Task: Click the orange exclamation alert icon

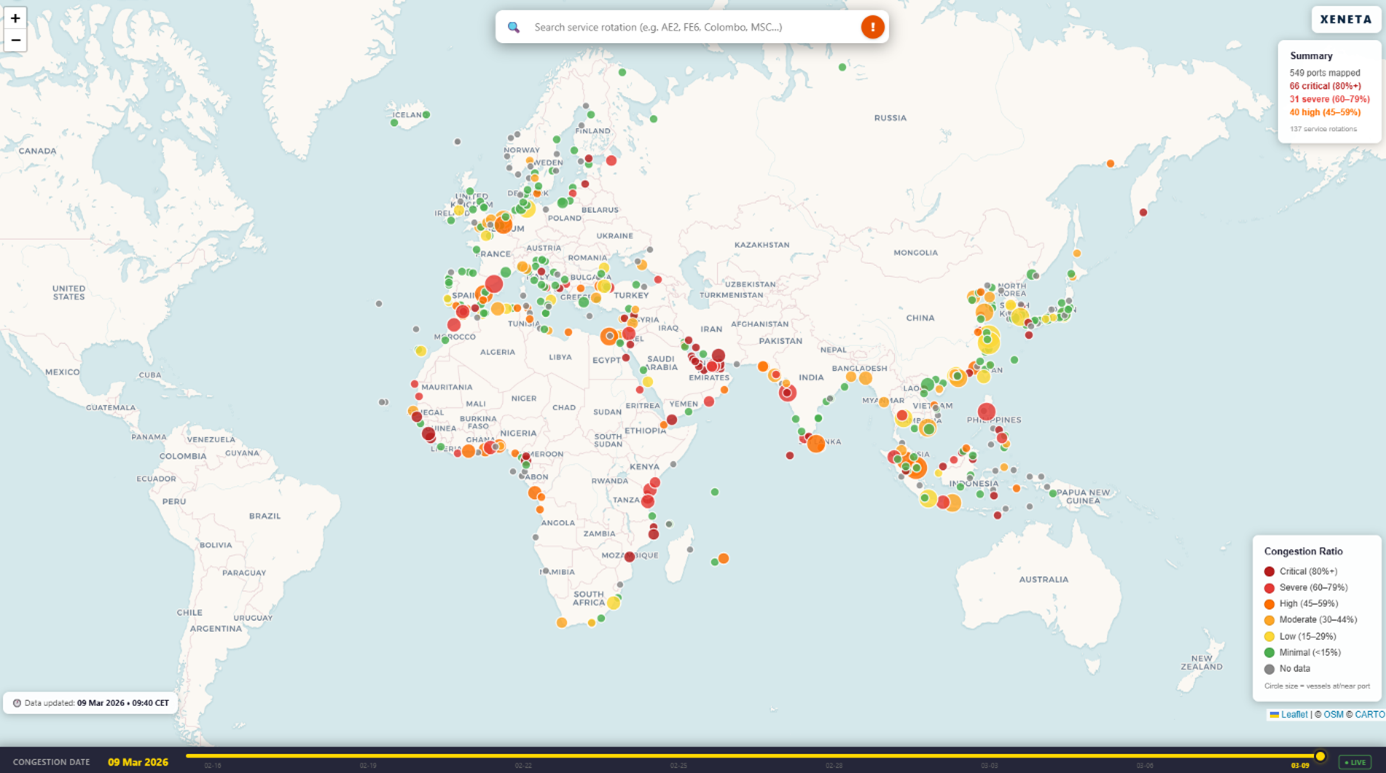Action: (872, 27)
